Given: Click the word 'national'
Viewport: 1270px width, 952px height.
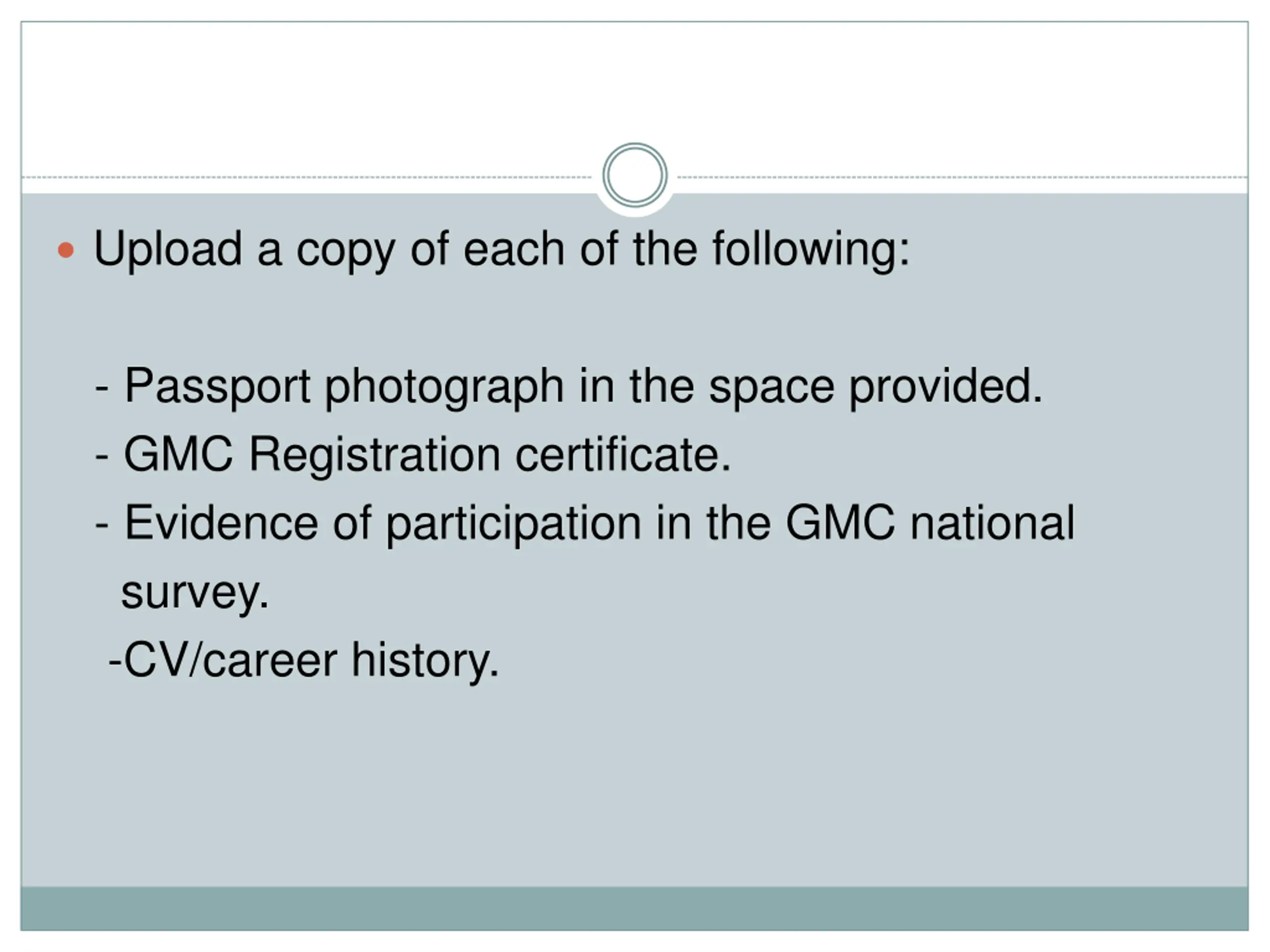Looking at the screenshot, I should pyautogui.click(x=993, y=523).
